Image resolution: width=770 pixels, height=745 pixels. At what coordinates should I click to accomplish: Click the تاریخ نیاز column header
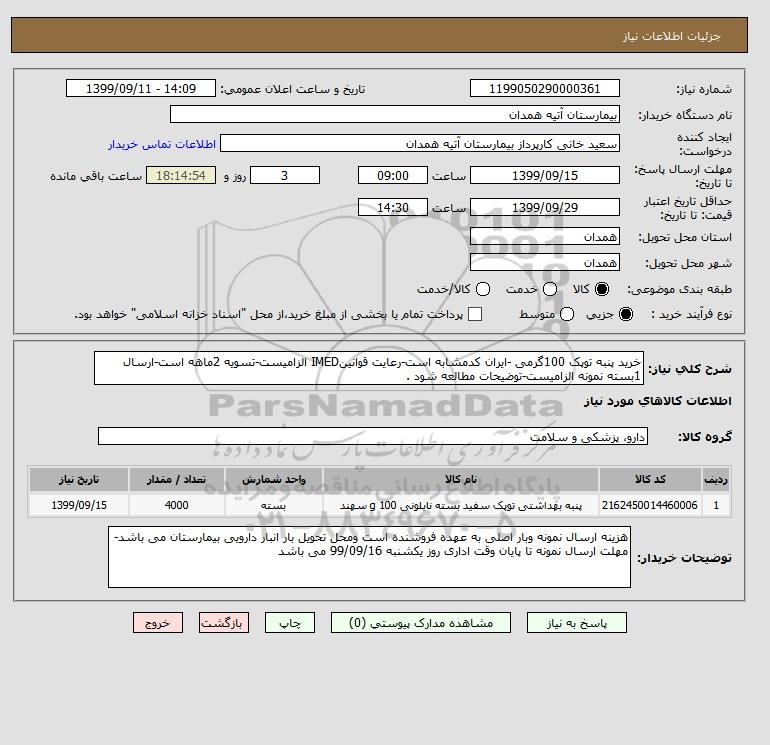point(79,479)
